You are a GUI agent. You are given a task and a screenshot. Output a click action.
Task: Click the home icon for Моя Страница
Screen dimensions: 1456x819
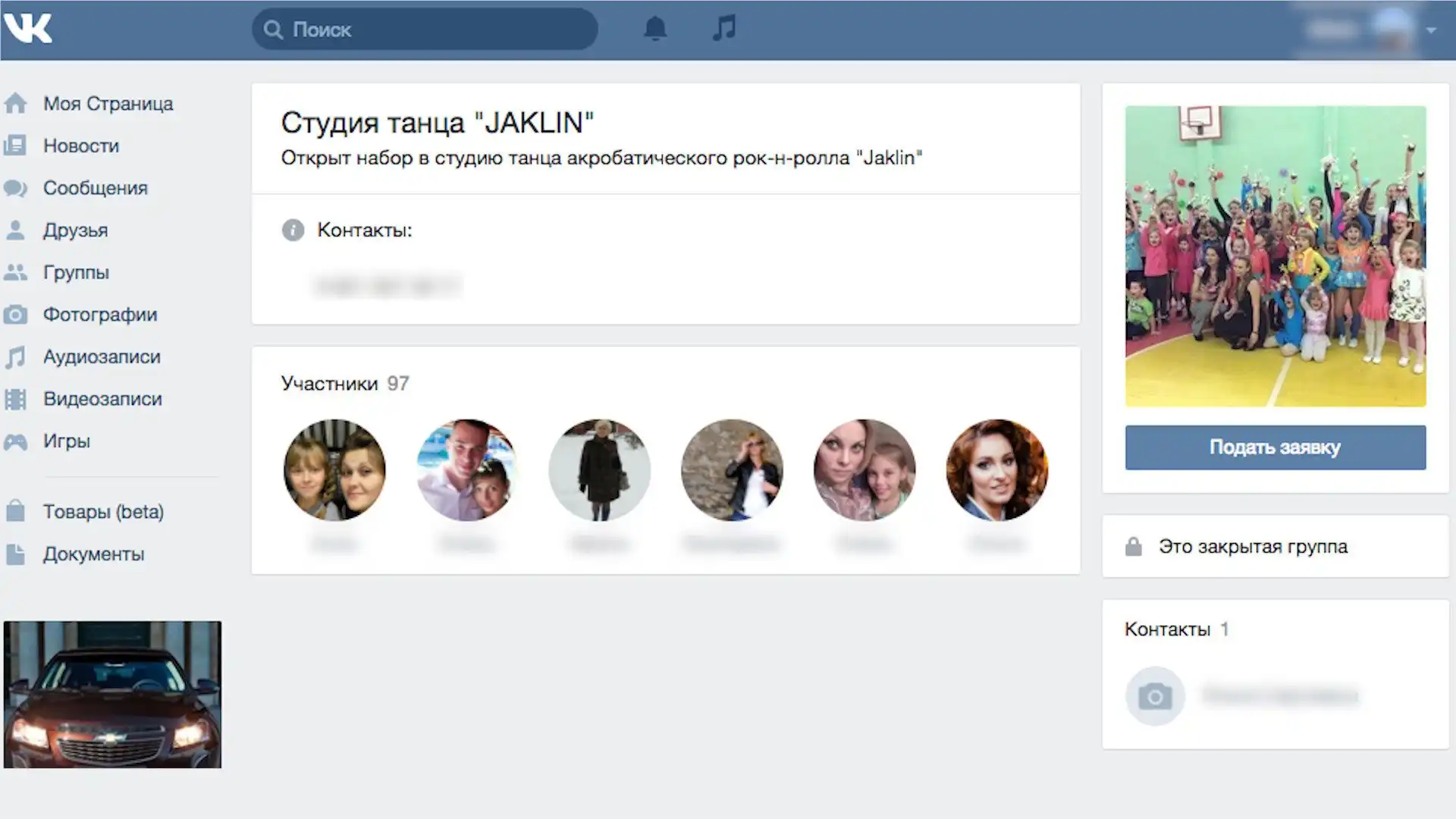pyautogui.click(x=15, y=103)
